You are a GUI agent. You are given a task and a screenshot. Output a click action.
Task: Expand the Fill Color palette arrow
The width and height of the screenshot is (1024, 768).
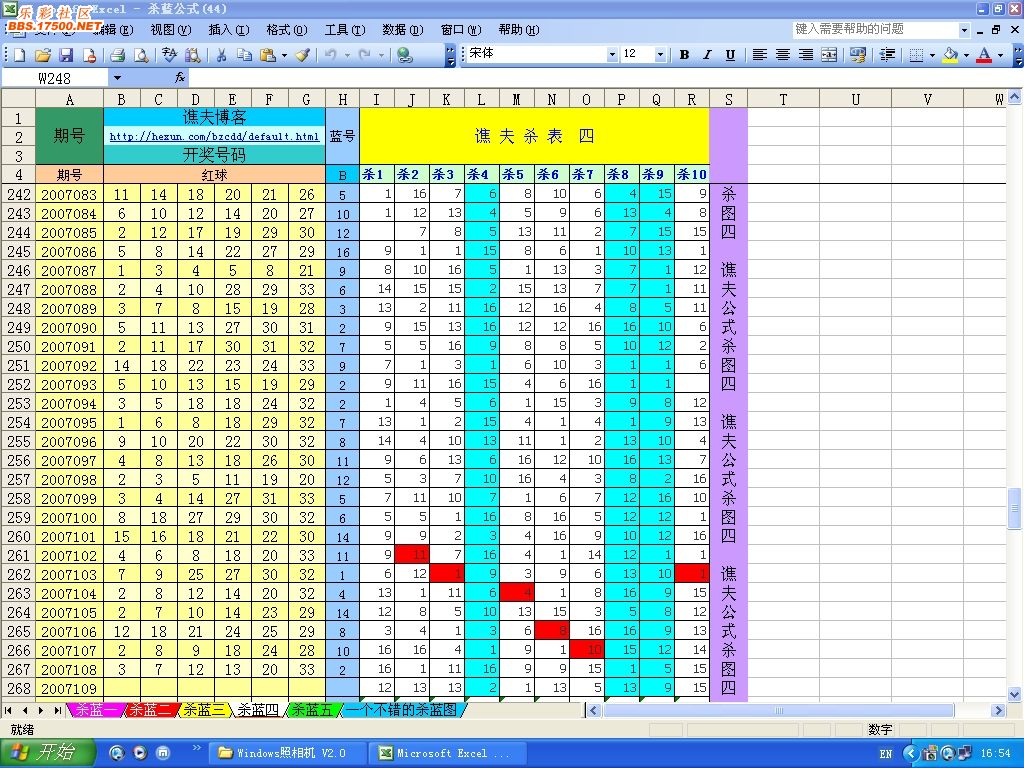point(966,55)
